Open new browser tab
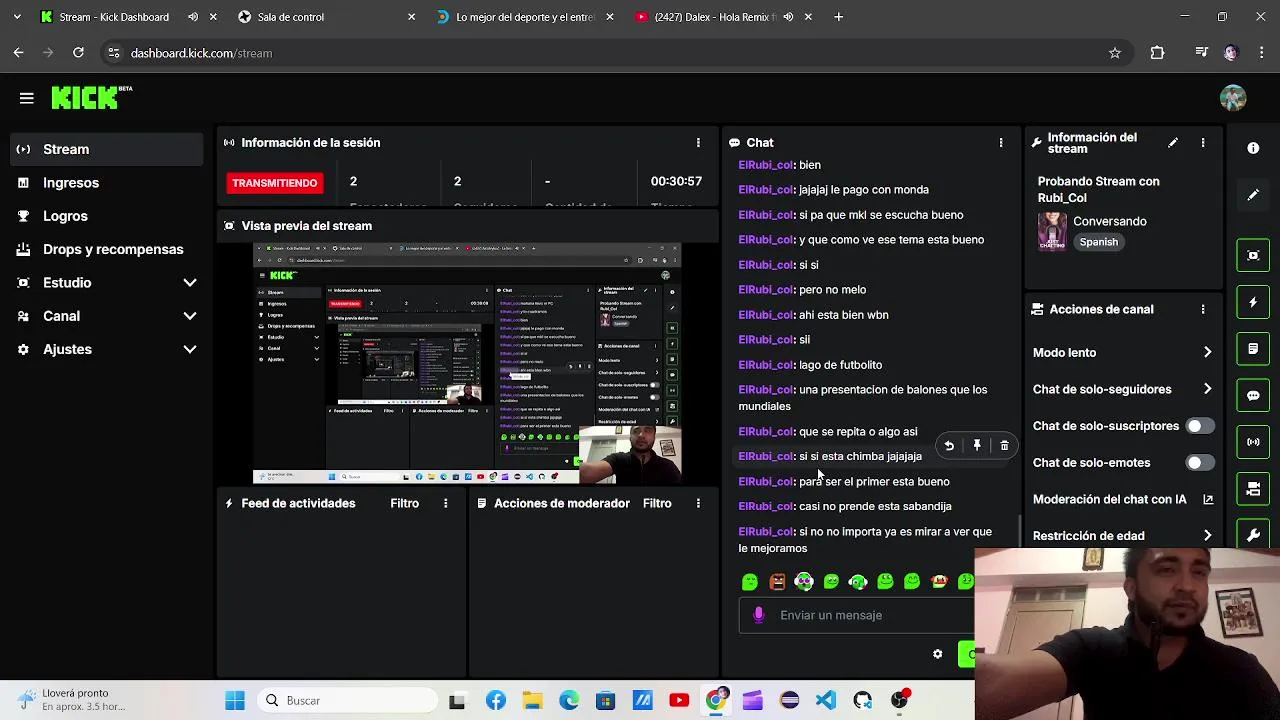 [838, 17]
